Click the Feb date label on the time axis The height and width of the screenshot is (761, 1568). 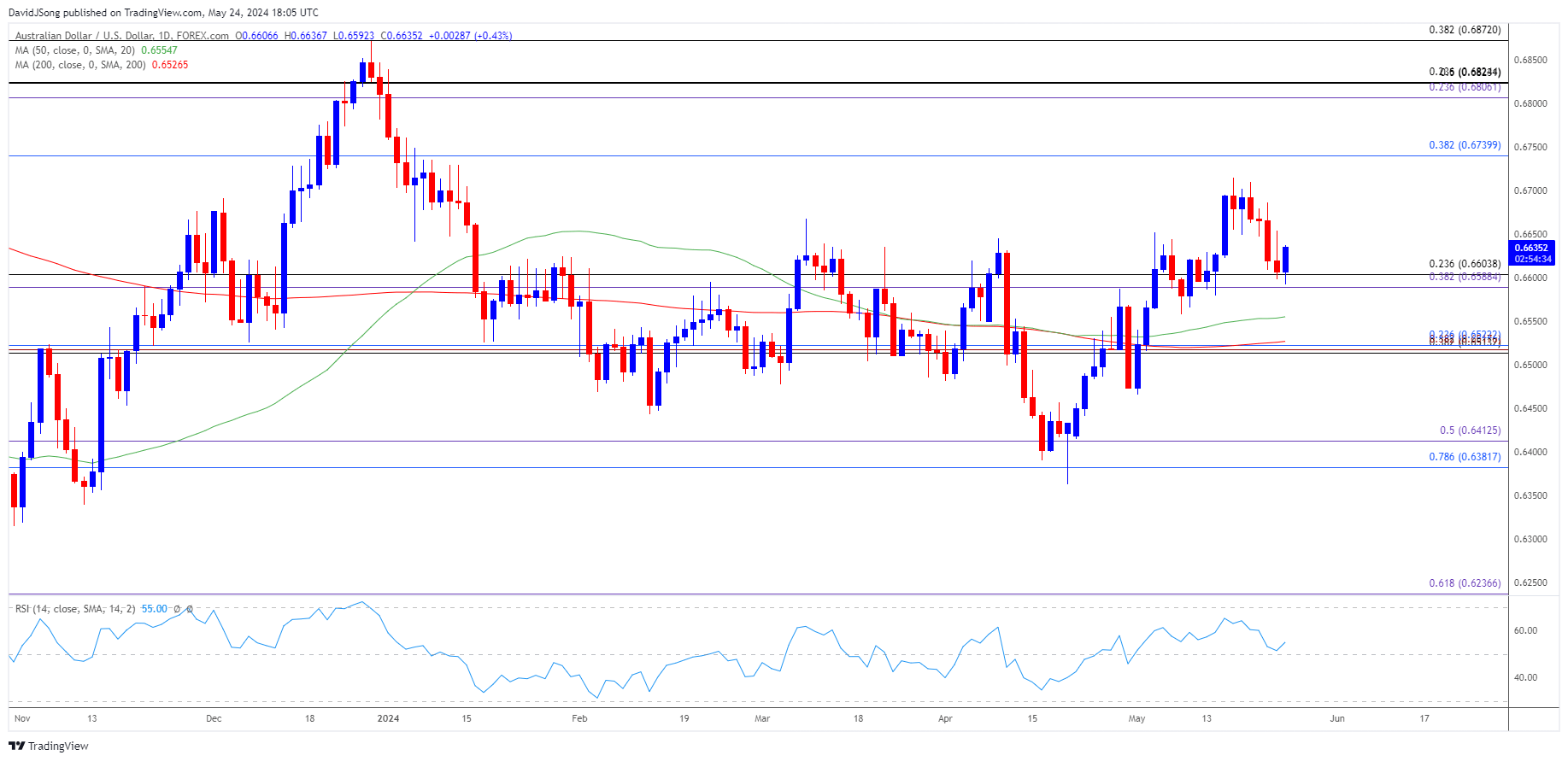pos(579,718)
